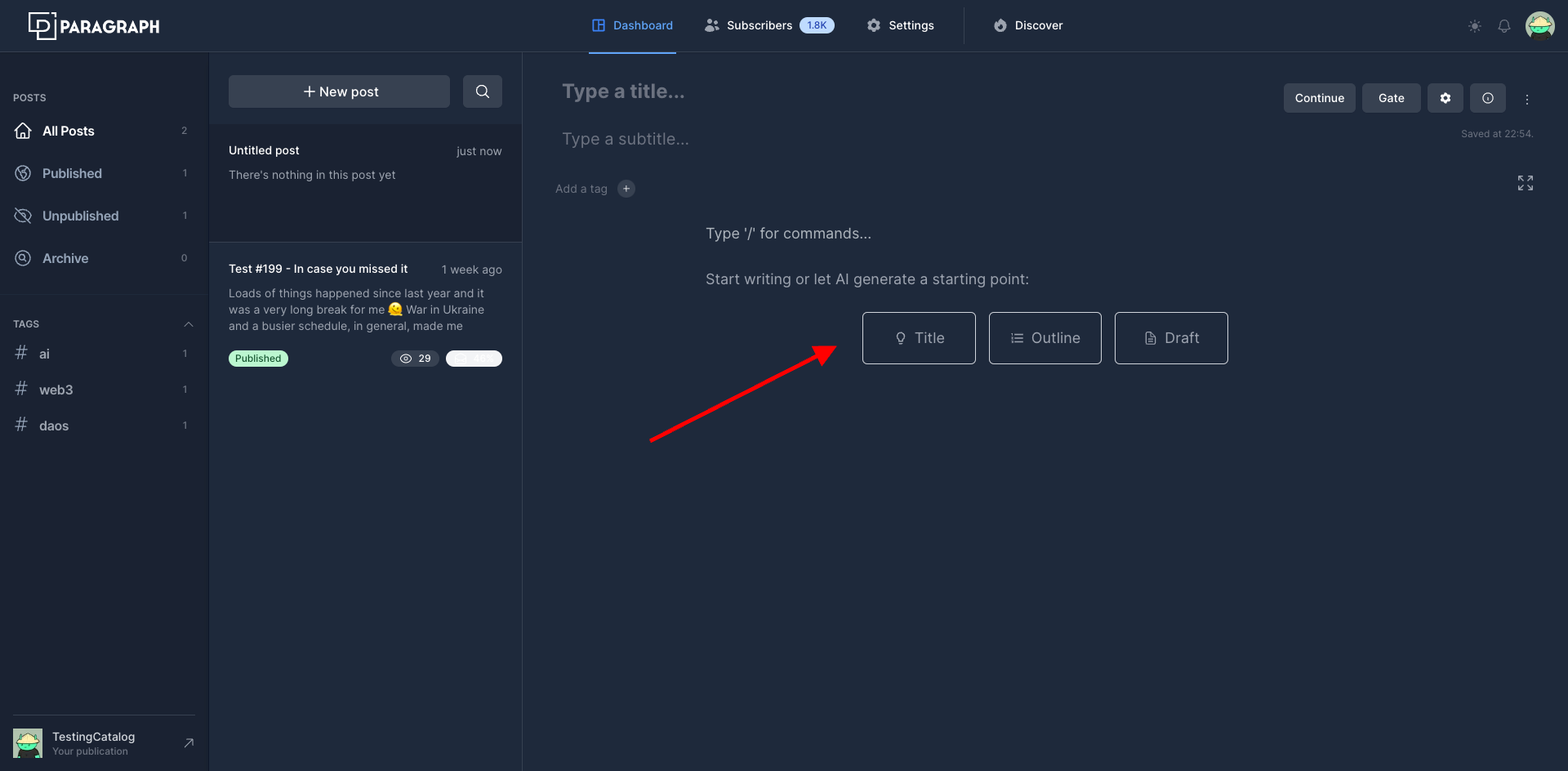Click the add tag plus button
1568x771 pixels.
626,189
